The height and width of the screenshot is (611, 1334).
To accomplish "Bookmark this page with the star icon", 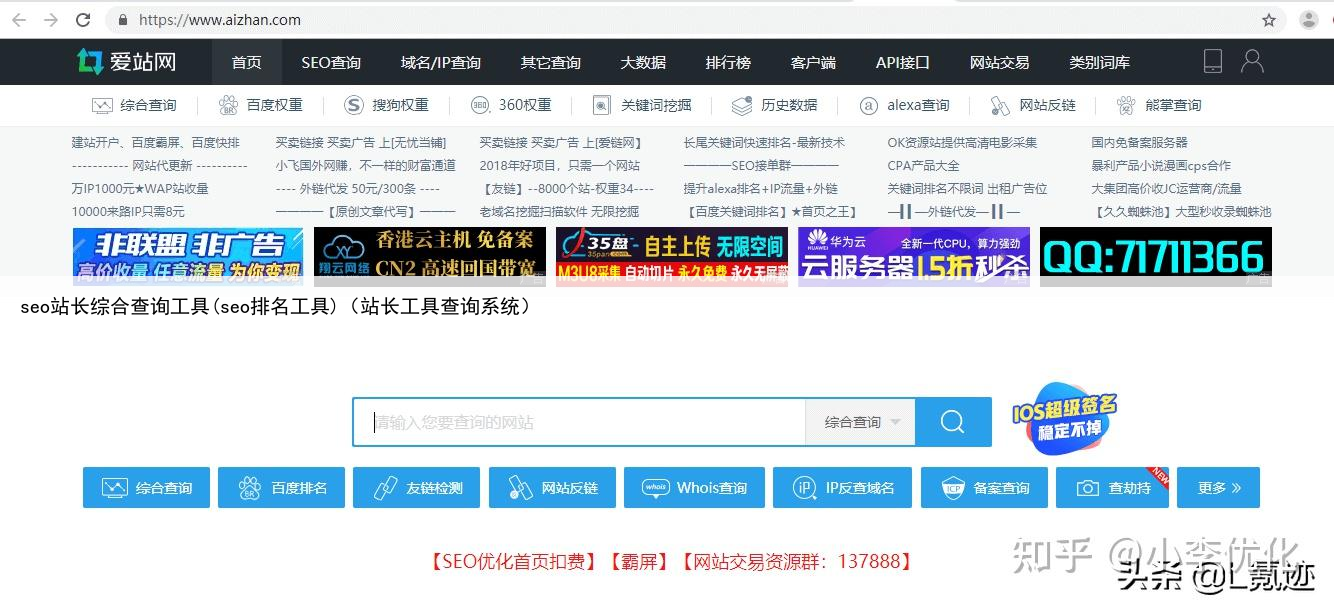I will pyautogui.click(x=1269, y=20).
